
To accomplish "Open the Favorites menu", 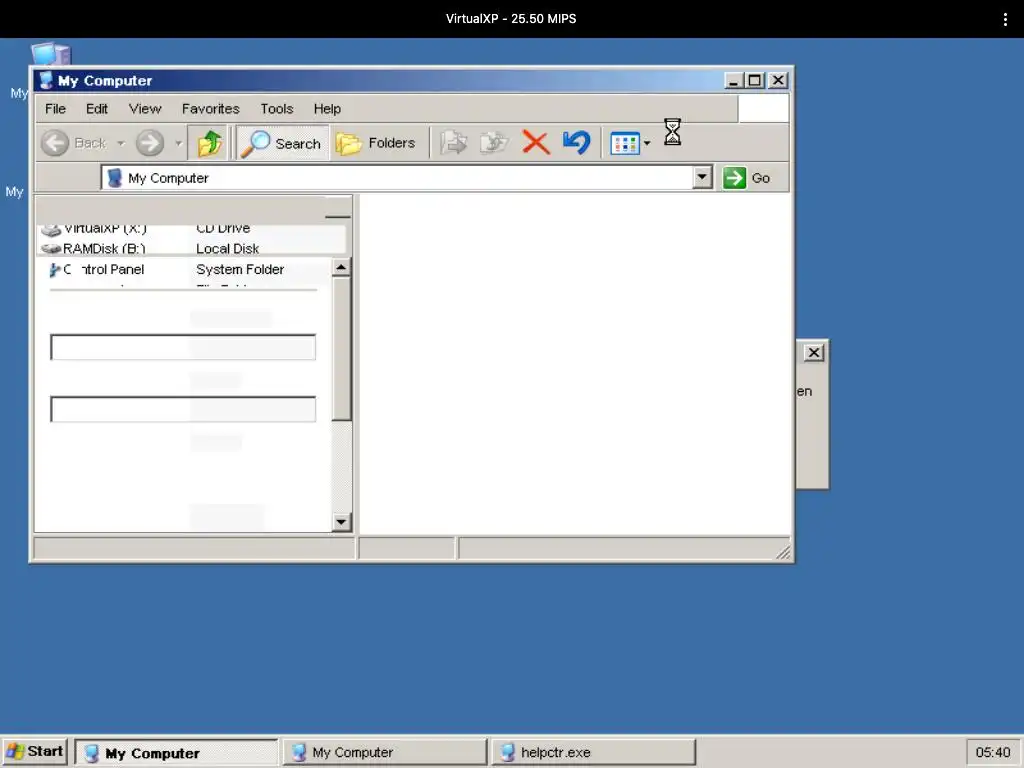I will pos(210,108).
